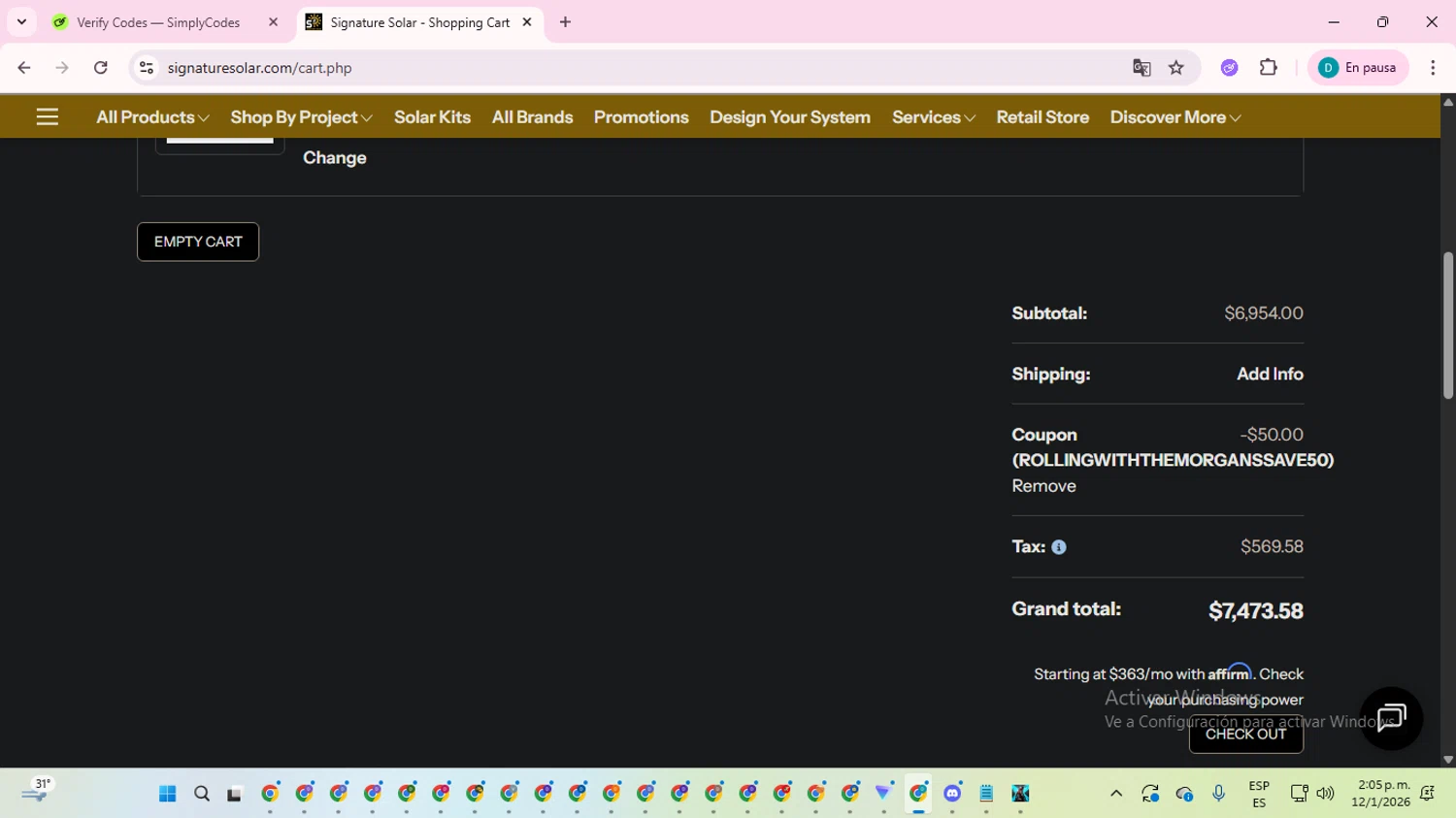Switch to the Verify Codes — SimplyCodes tab

click(x=158, y=22)
